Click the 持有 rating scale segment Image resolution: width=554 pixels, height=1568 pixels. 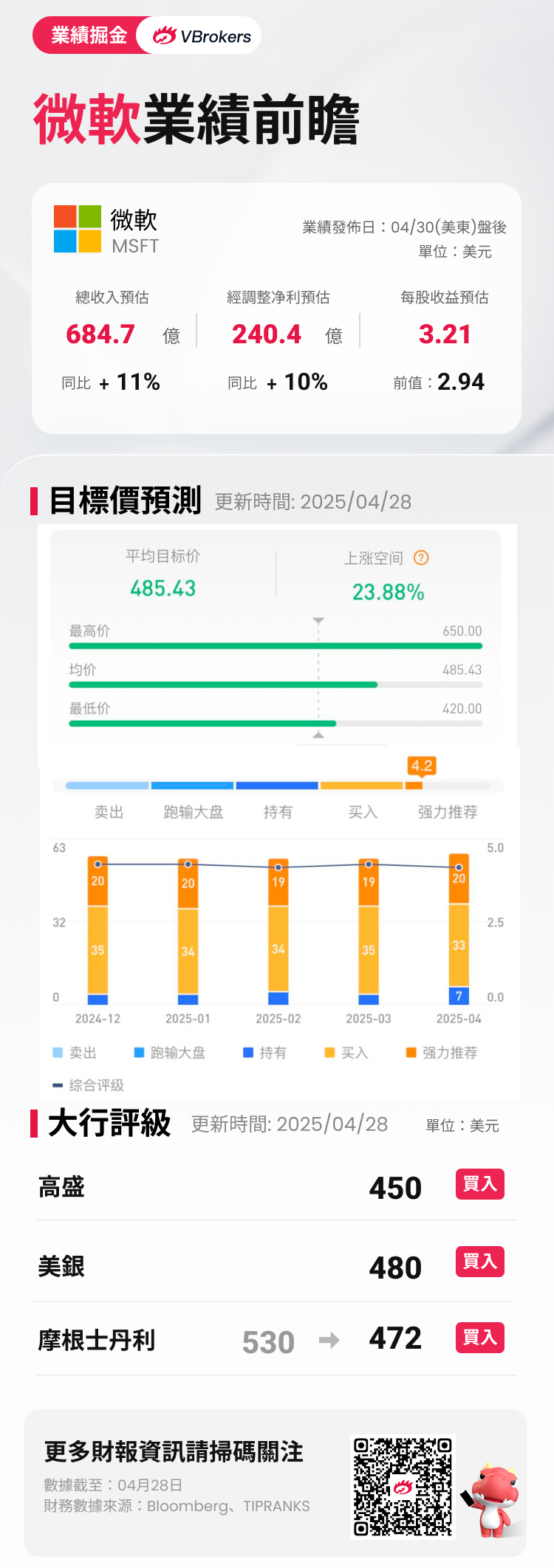(277, 785)
